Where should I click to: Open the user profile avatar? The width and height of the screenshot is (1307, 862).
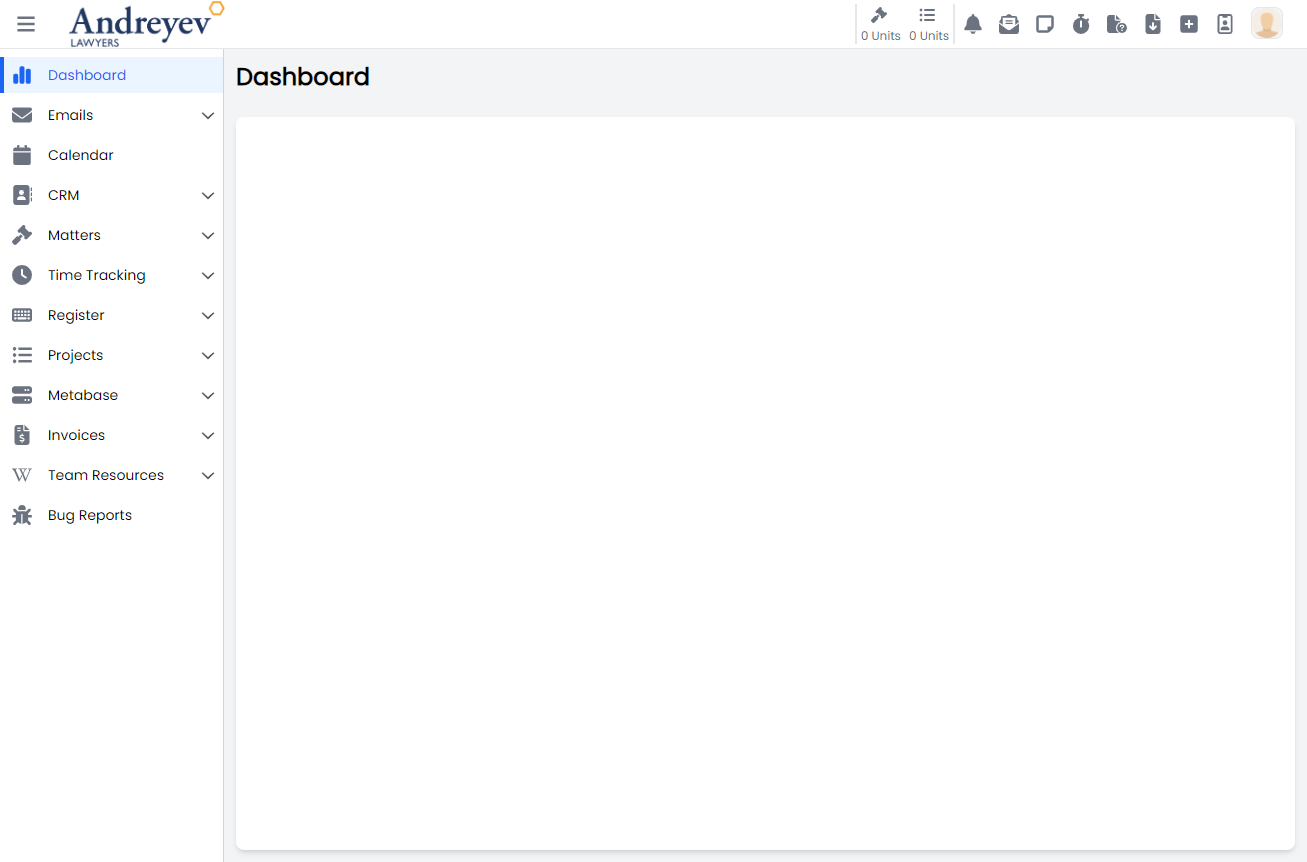[1267, 24]
